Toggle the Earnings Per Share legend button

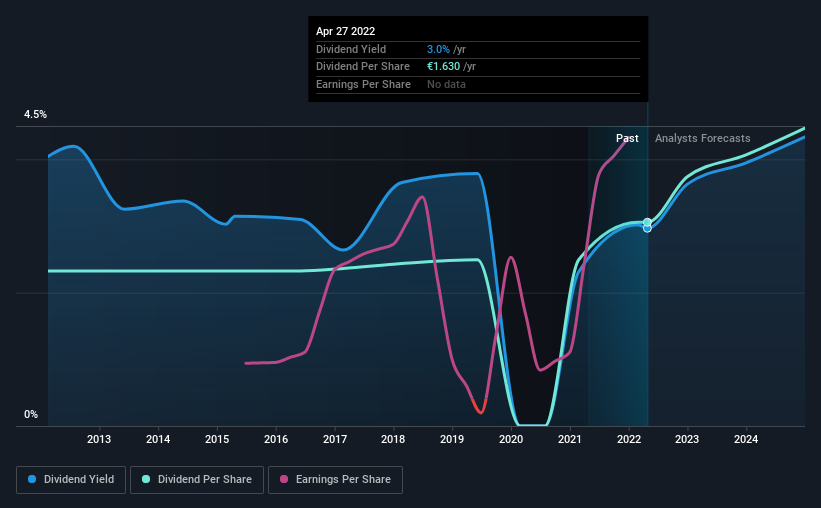click(x=335, y=480)
